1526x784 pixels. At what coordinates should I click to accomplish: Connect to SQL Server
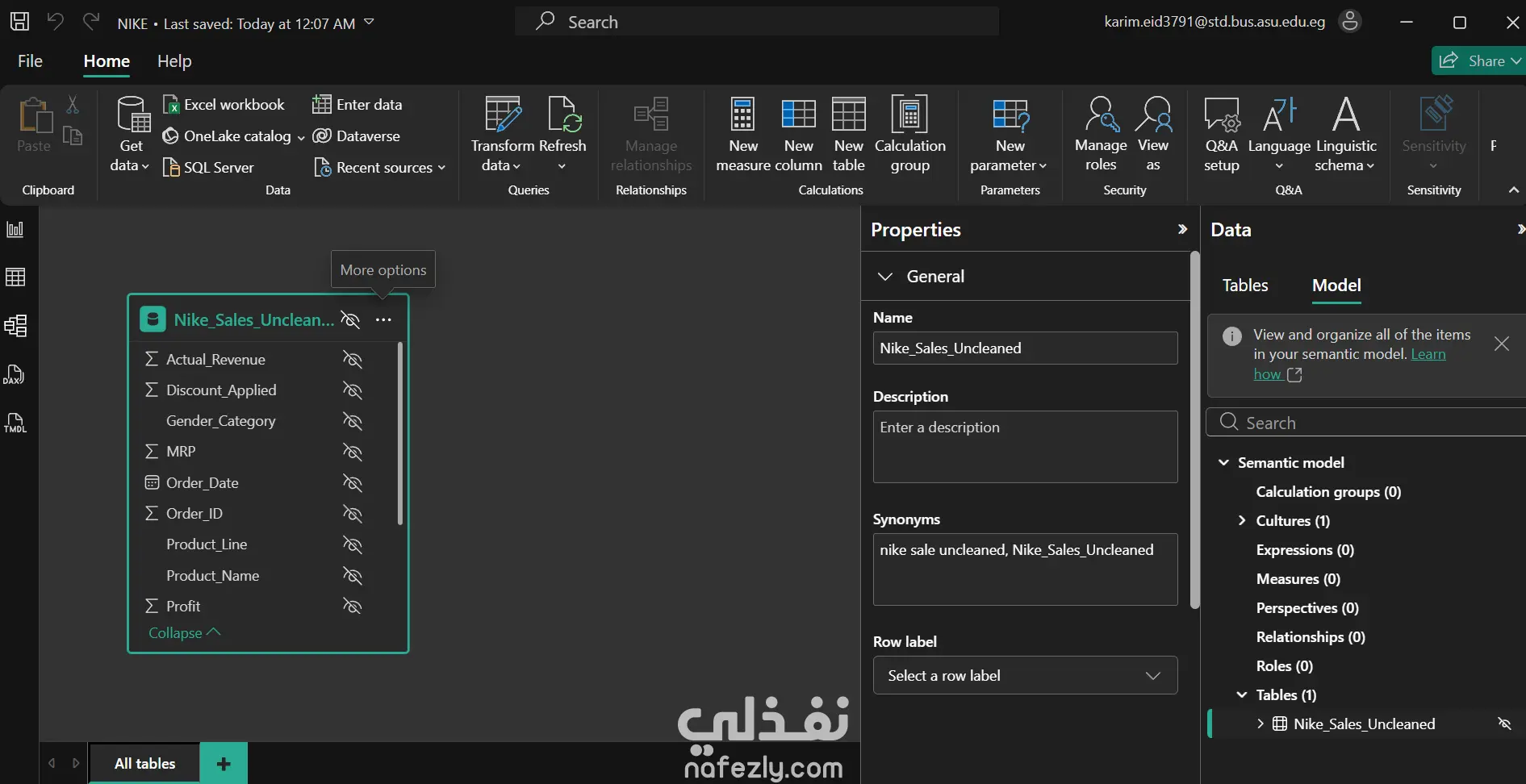tap(208, 168)
